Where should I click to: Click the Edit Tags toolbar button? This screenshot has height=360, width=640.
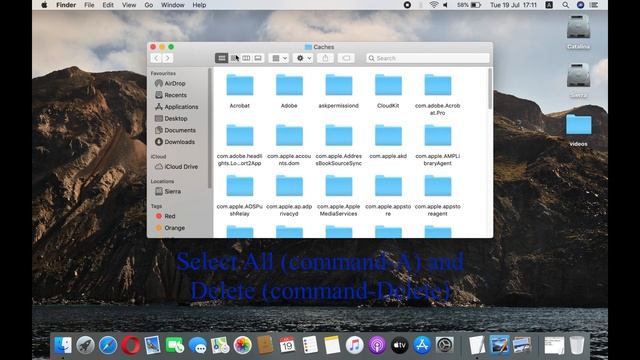pyautogui.click(x=346, y=58)
